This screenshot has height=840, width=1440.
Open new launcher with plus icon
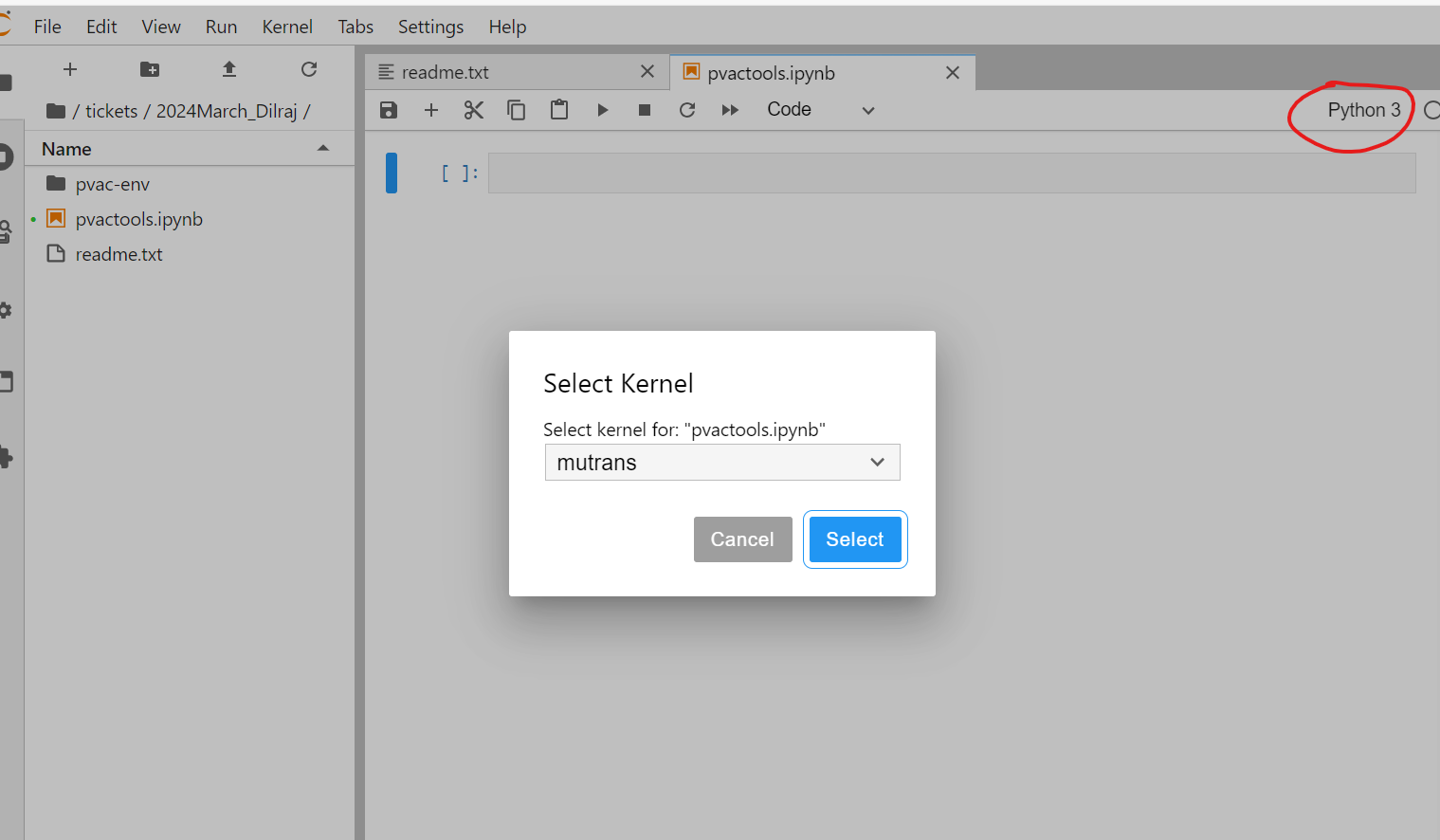tap(70, 69)
